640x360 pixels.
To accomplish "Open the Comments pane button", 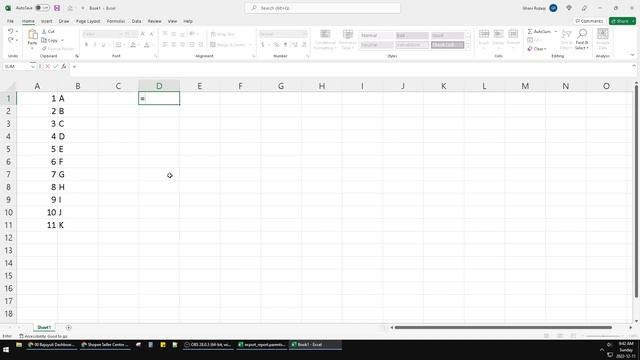I will tap(589, 21).
